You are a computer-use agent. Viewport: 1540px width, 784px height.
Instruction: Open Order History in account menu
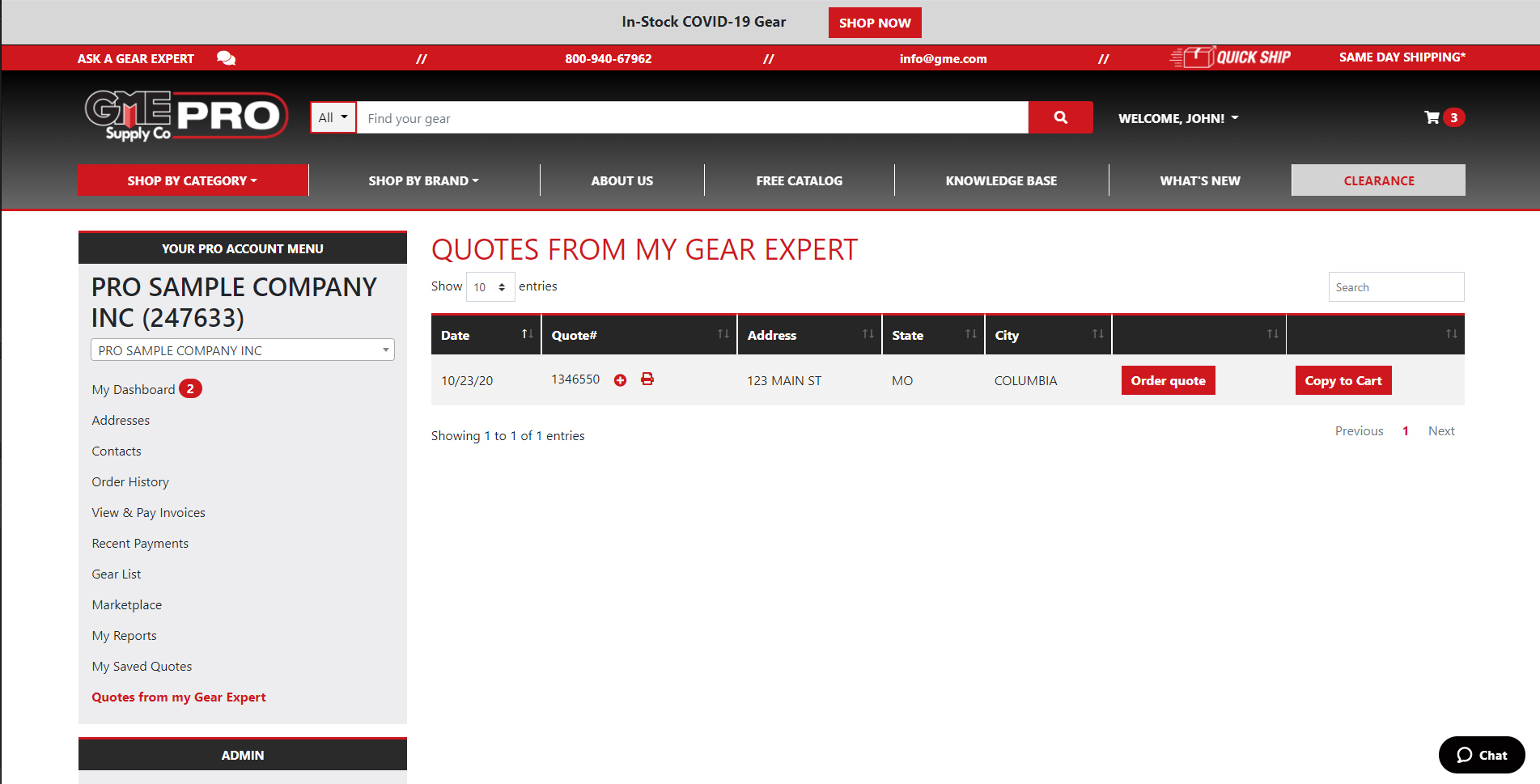pyautogui.click(x=130, y=482)
